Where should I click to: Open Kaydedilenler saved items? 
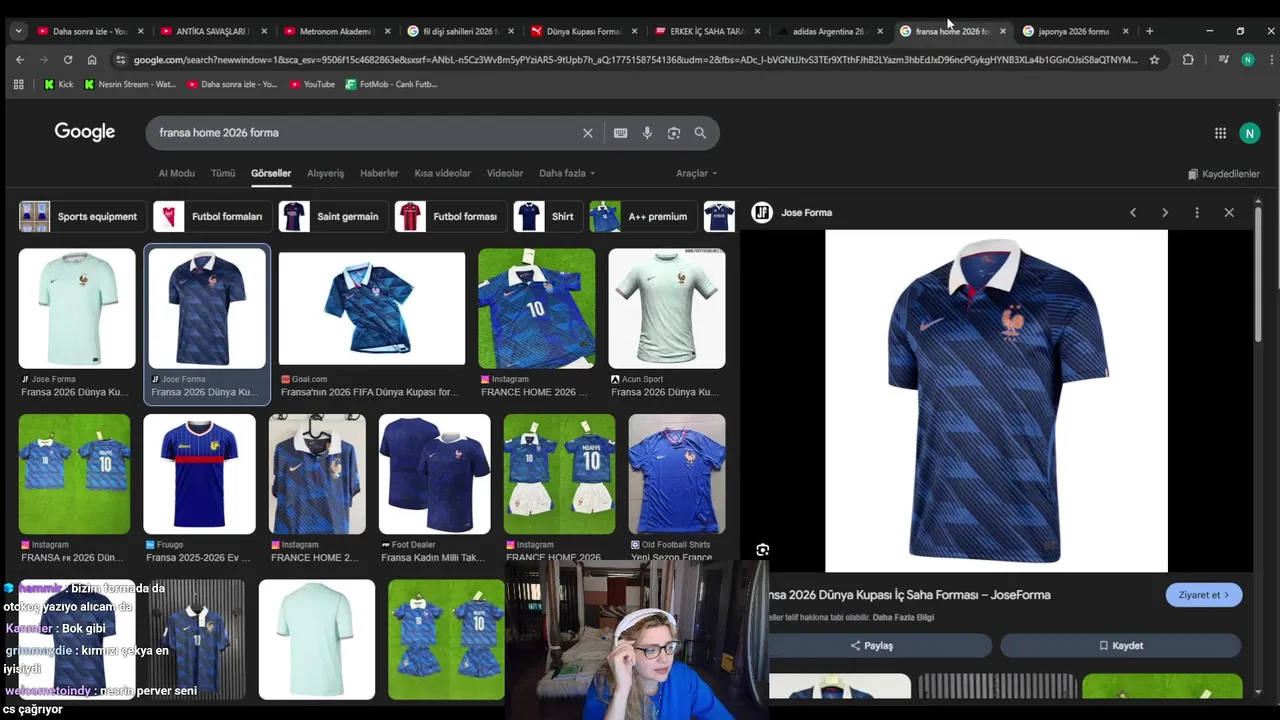(x=1224, y=174)
